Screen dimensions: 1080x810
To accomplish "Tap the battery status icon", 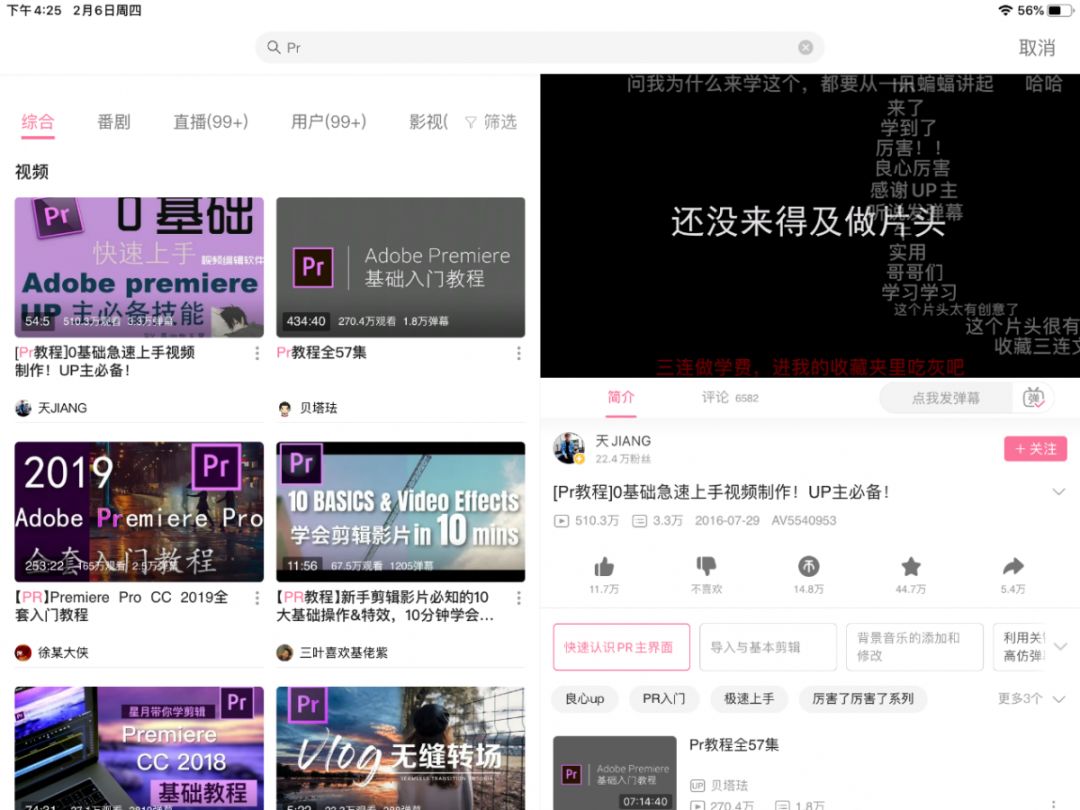I will pos(1057,10).
